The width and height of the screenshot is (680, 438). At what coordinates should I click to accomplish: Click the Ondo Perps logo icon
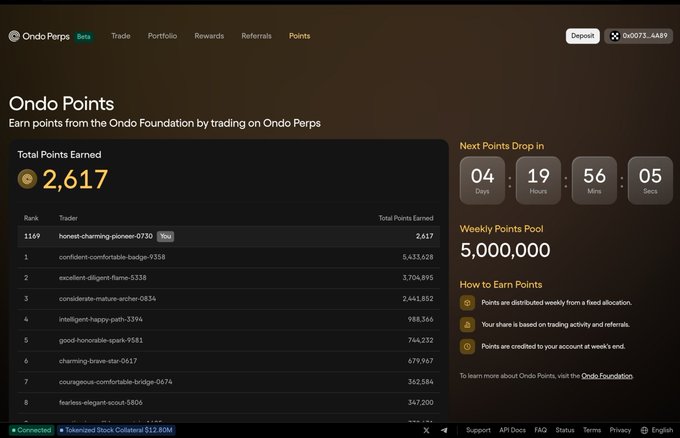point(14,36)
